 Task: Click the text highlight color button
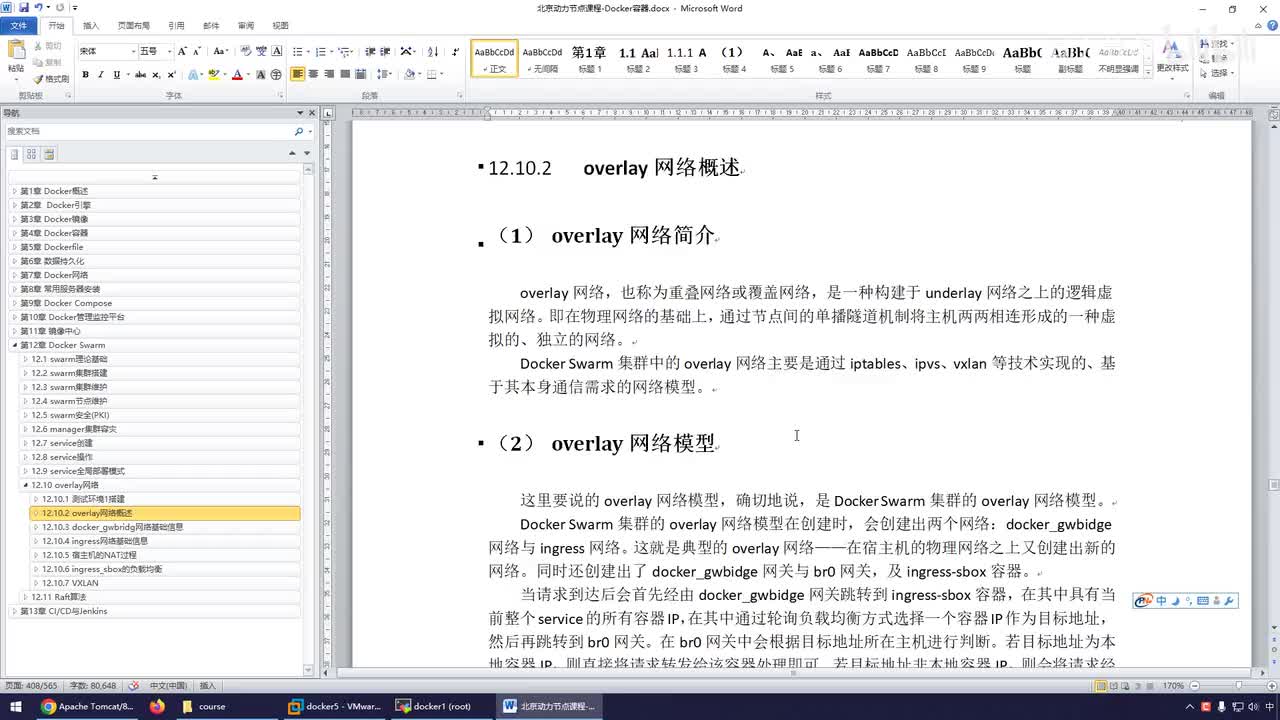[x=213, y=74]
